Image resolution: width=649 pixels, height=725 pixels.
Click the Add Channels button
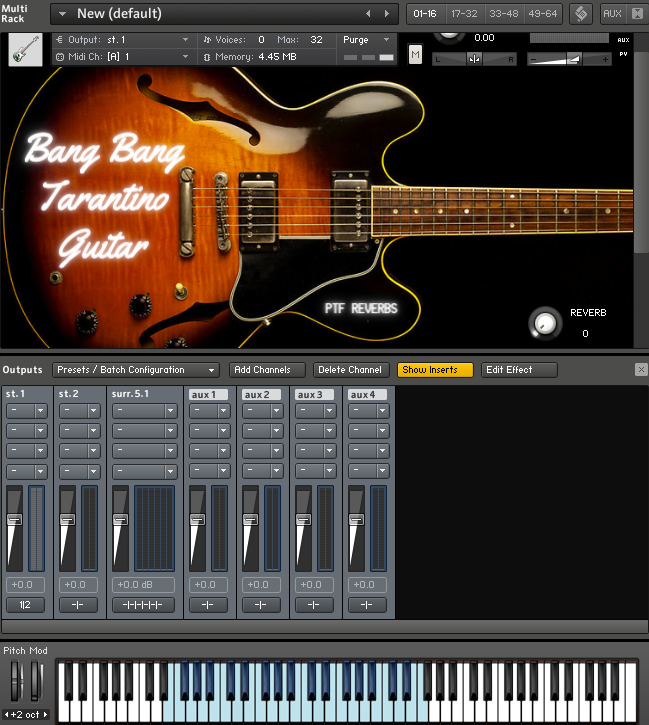(265, 370)
